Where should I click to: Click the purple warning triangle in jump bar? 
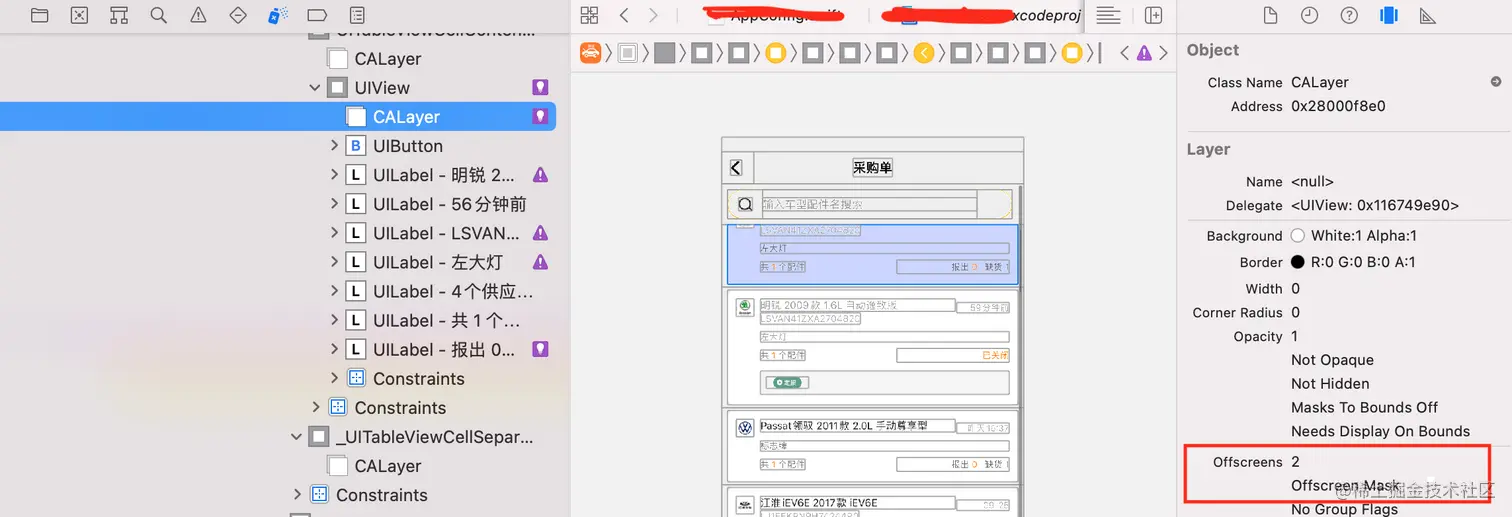[1144, 53]
